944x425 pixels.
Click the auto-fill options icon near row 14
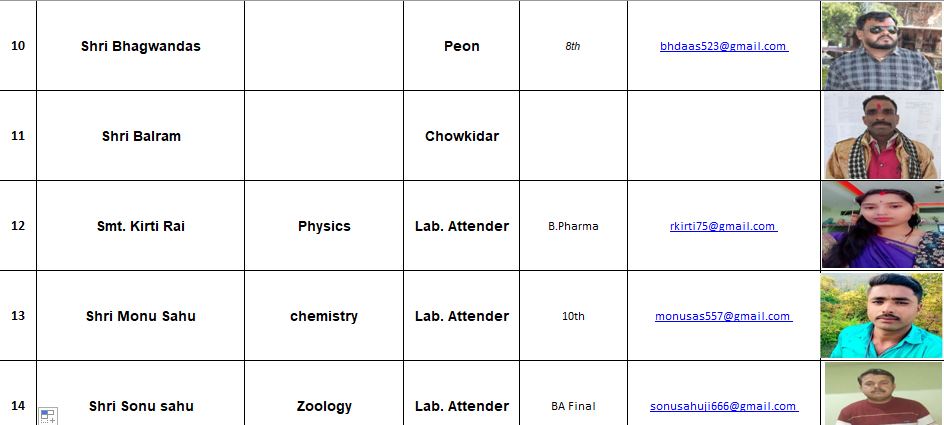click(x=48, y=416)
